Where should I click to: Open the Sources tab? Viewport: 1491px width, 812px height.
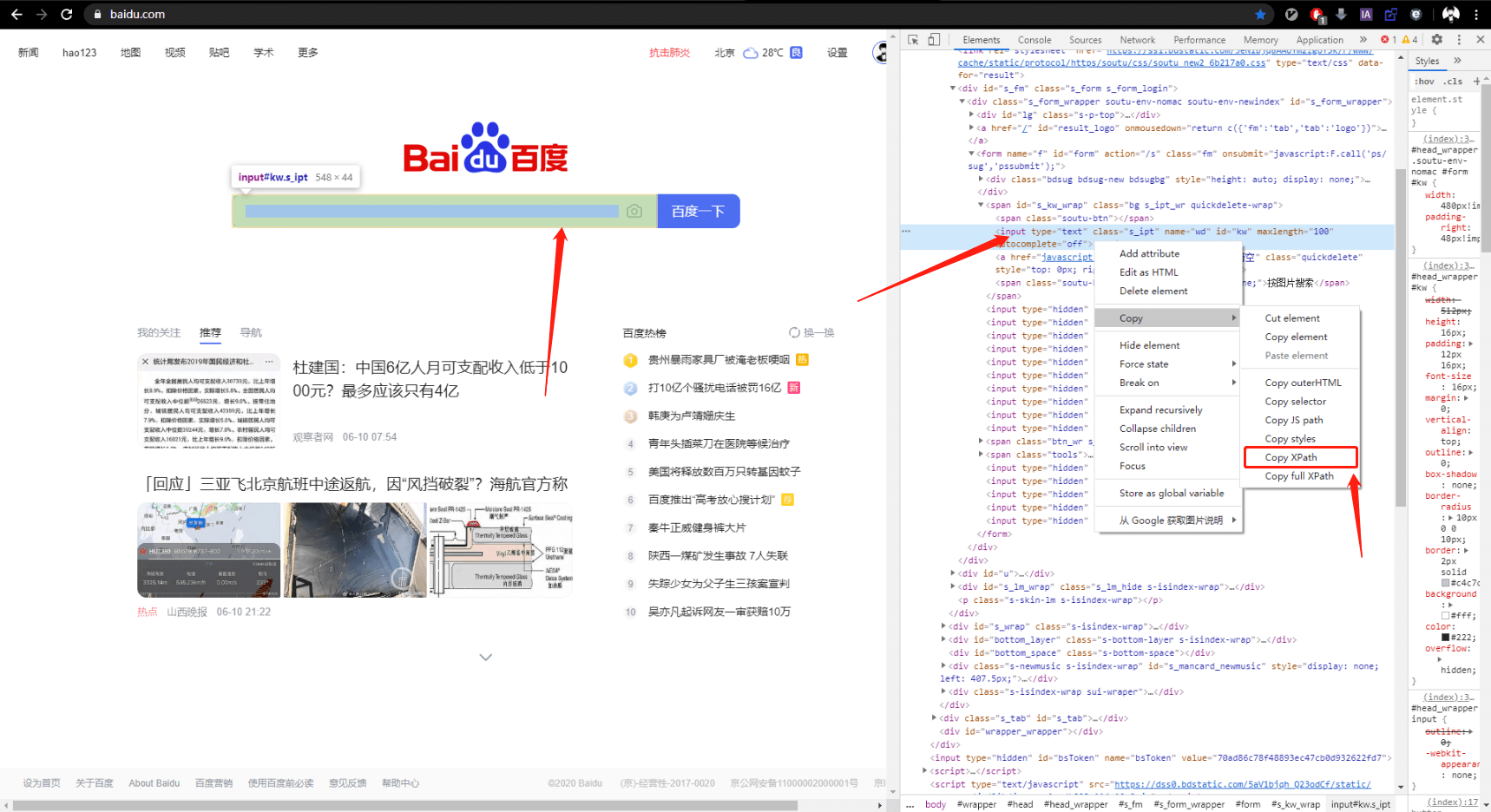coord(1085,40)
